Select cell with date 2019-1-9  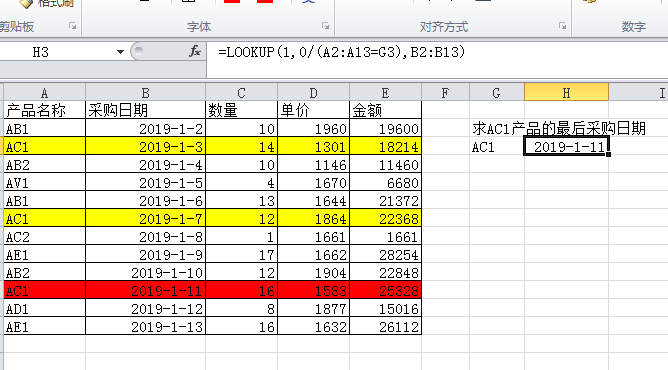(145, 254)
